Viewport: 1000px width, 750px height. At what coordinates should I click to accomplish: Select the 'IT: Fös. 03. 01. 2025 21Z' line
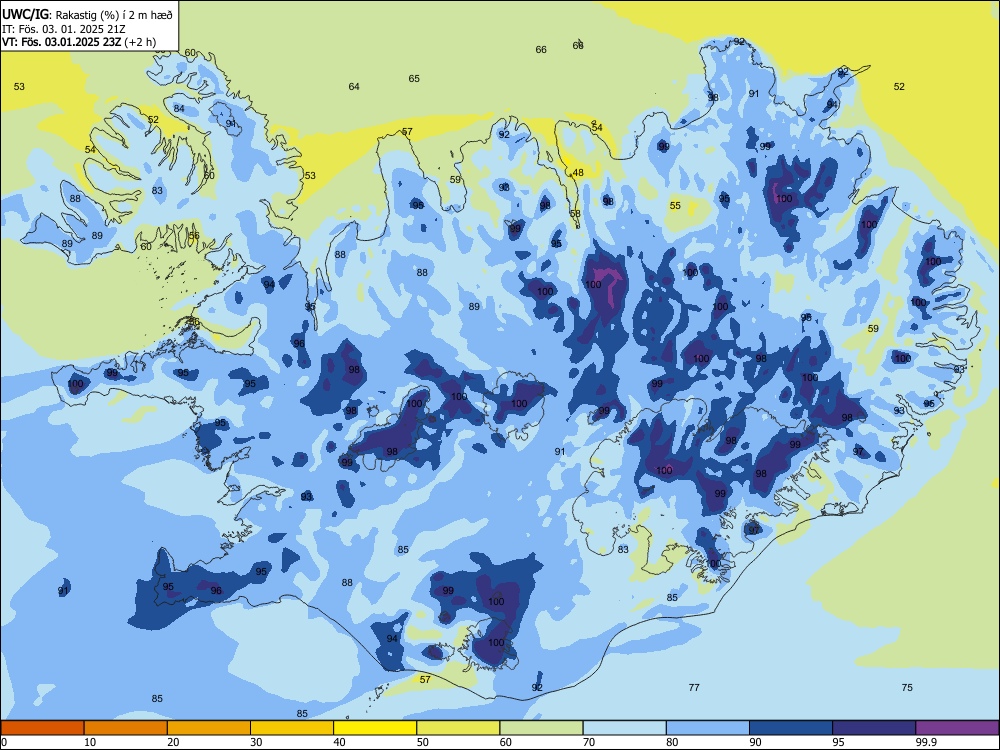(x=64, y=29)
